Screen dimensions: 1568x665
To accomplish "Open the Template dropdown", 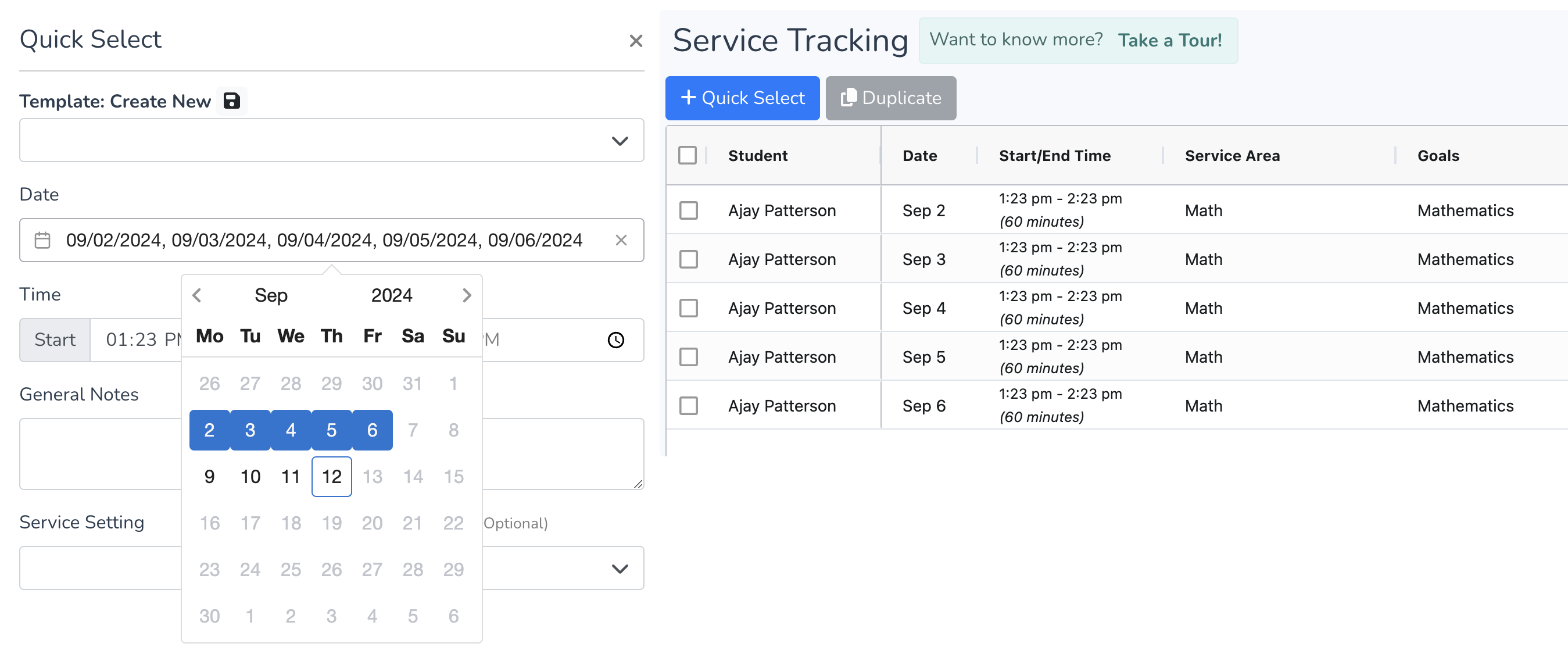I will [x=331, y=141].
